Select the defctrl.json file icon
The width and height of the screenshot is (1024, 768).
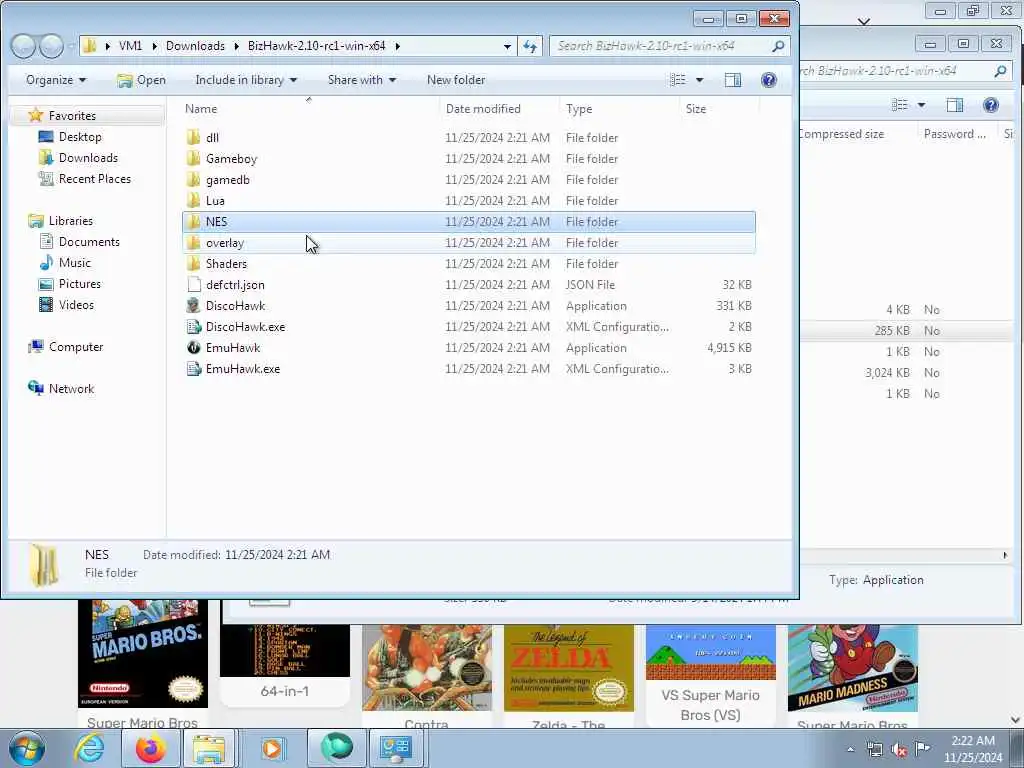click(x=193, y=285)
